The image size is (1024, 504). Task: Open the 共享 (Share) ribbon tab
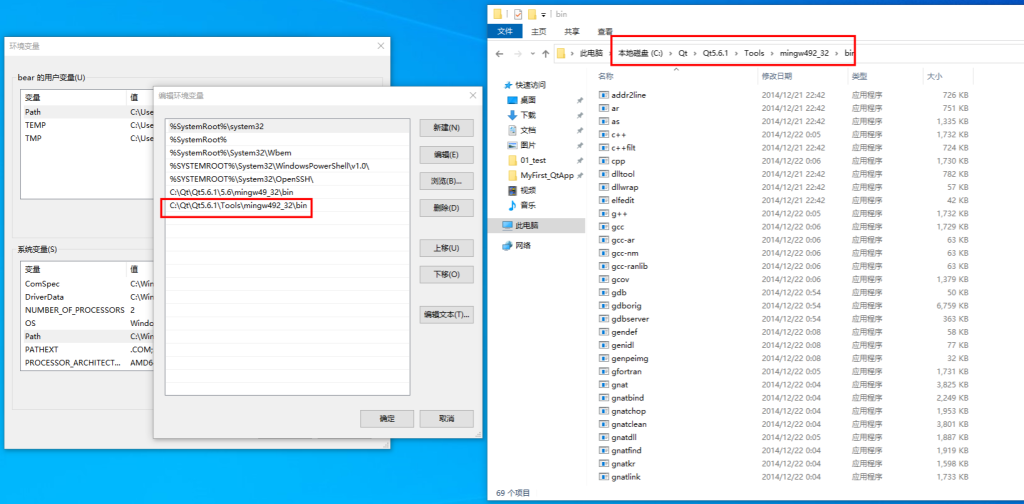click(x=571, y=31)
